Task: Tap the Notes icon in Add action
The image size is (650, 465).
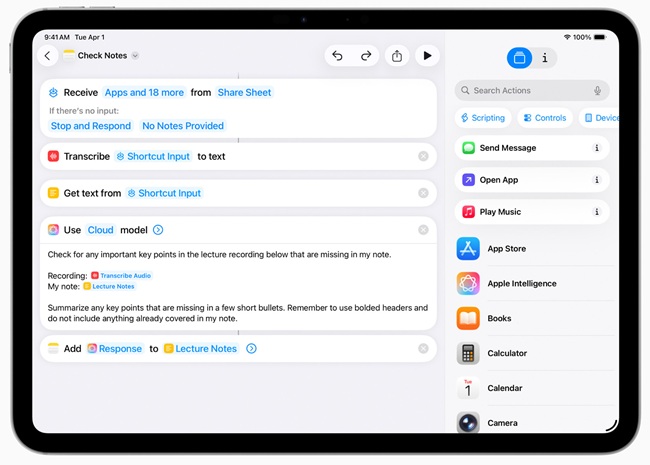Action: [53, 349]
